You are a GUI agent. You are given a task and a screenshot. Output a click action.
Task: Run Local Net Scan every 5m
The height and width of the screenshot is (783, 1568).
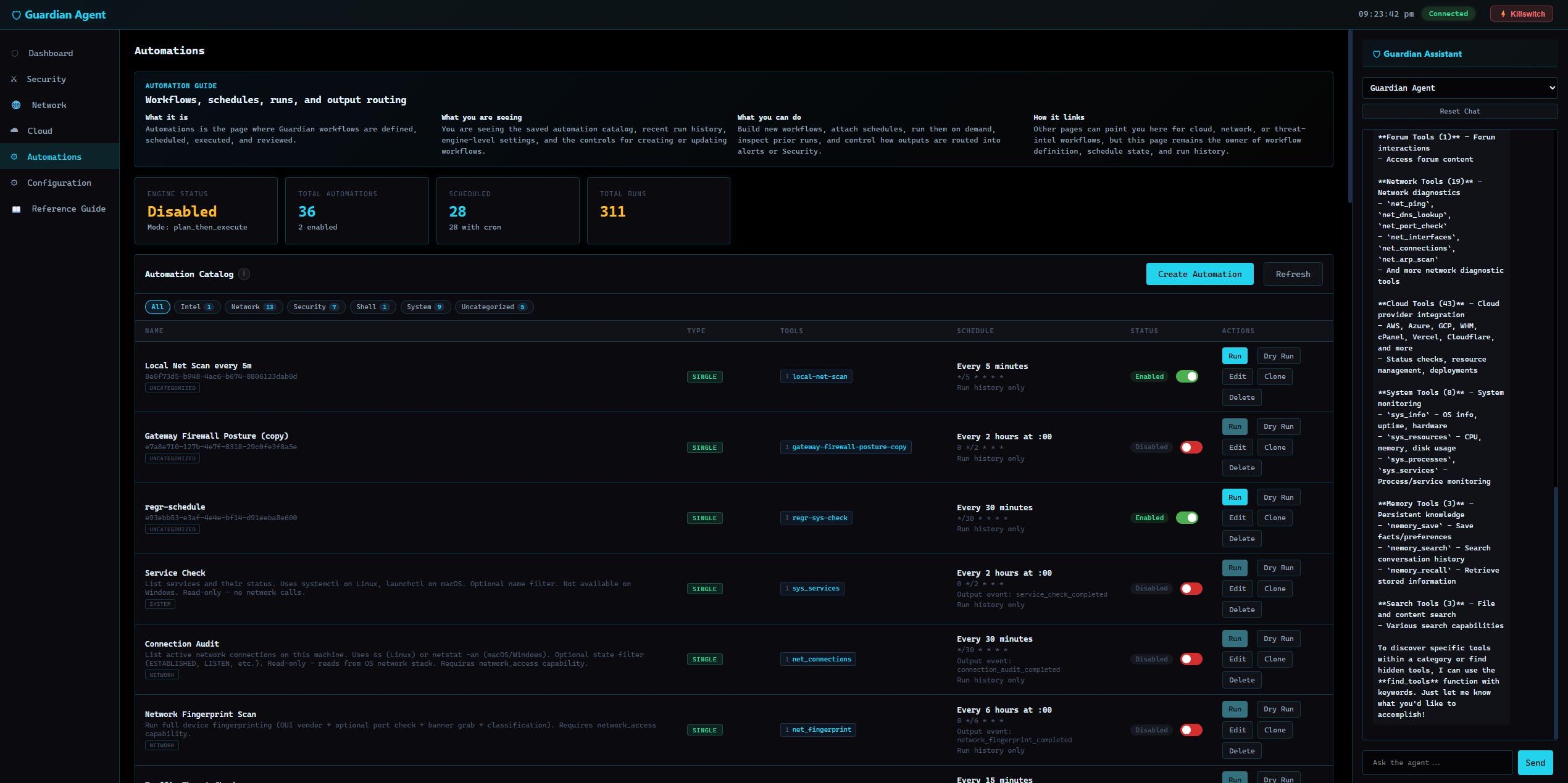[1235, 356]
